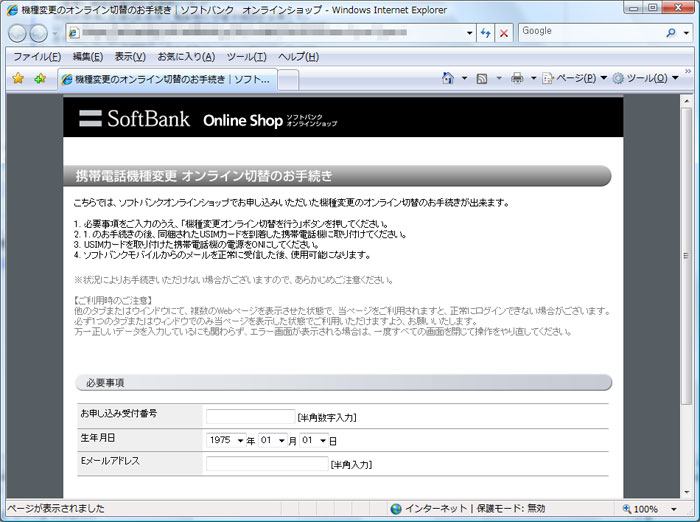
Task: Click the お申し込み受付番号 input field
Action: click(250, 417)
